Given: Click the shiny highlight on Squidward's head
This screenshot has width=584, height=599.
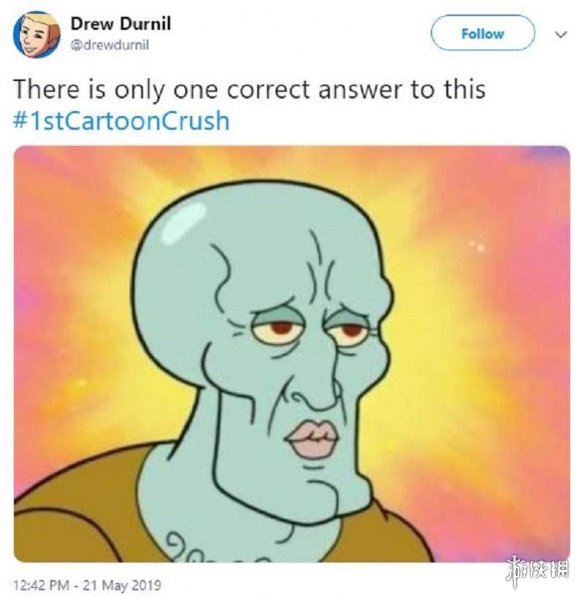Looking at the screenshot, I should (x=183, y=222).
